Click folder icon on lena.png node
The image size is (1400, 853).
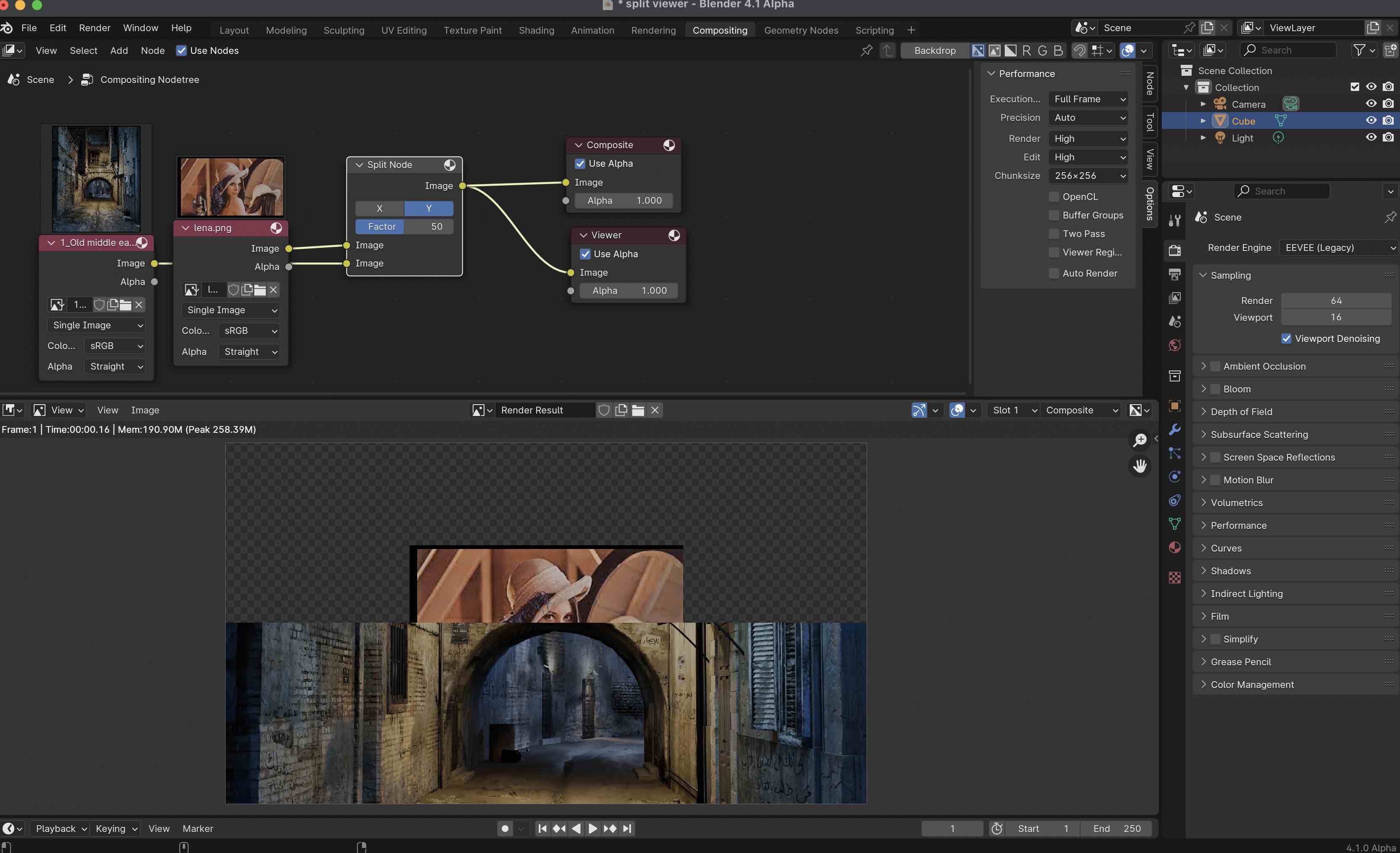point(260,290)
